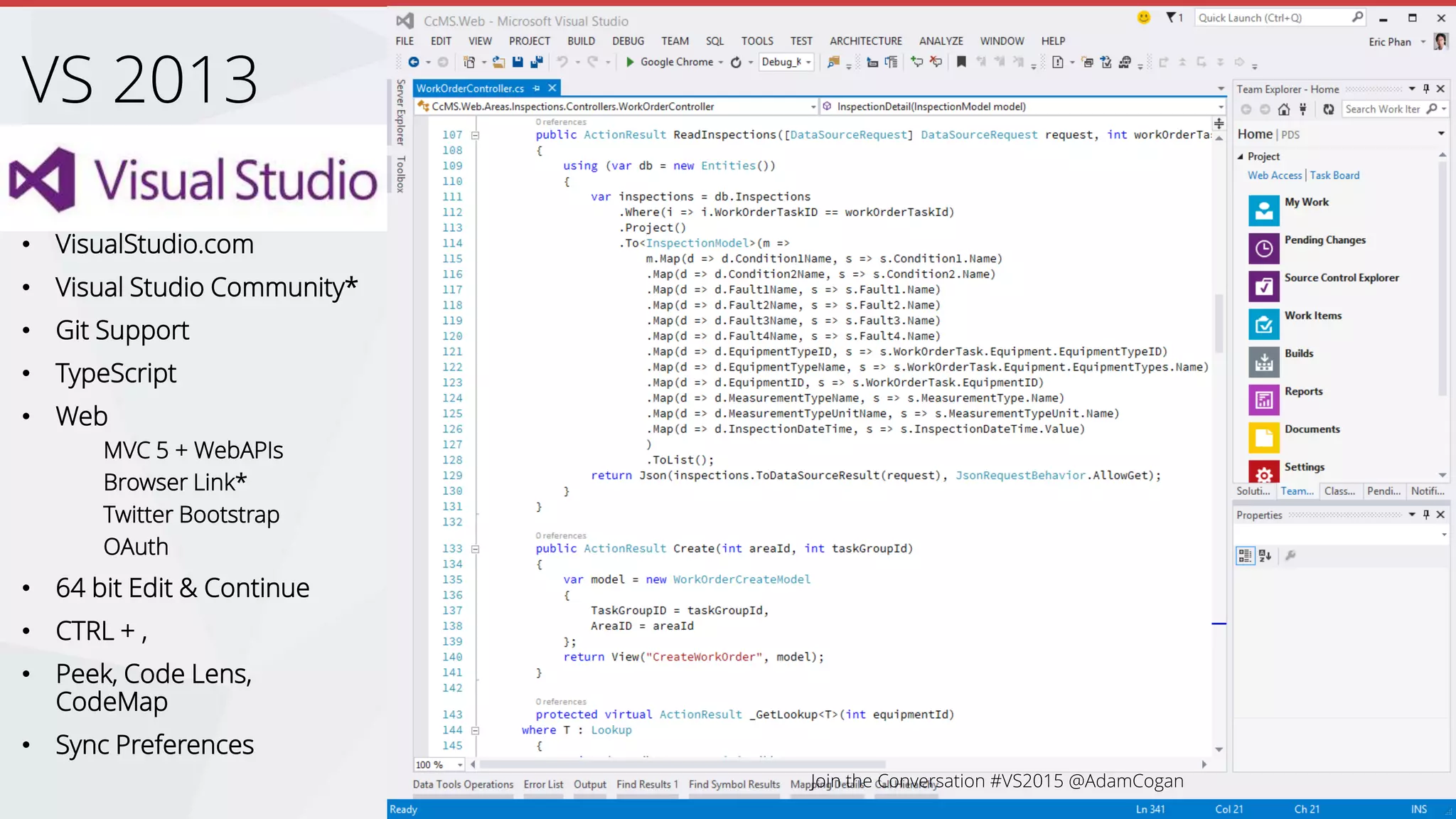Open the Documents tile icon
The width and height of the screenshot is (1456, 819).
1264,437
